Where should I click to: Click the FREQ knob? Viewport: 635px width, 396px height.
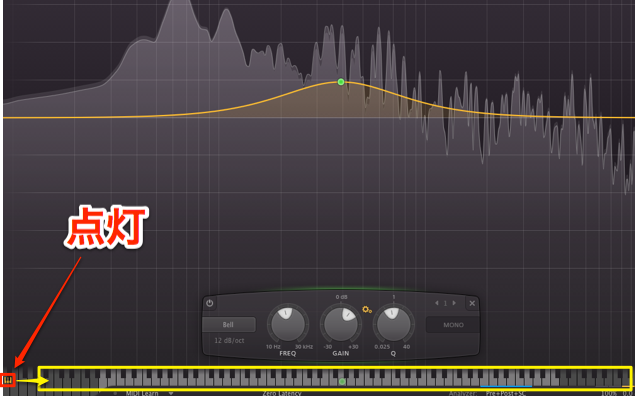pos(288,324)
